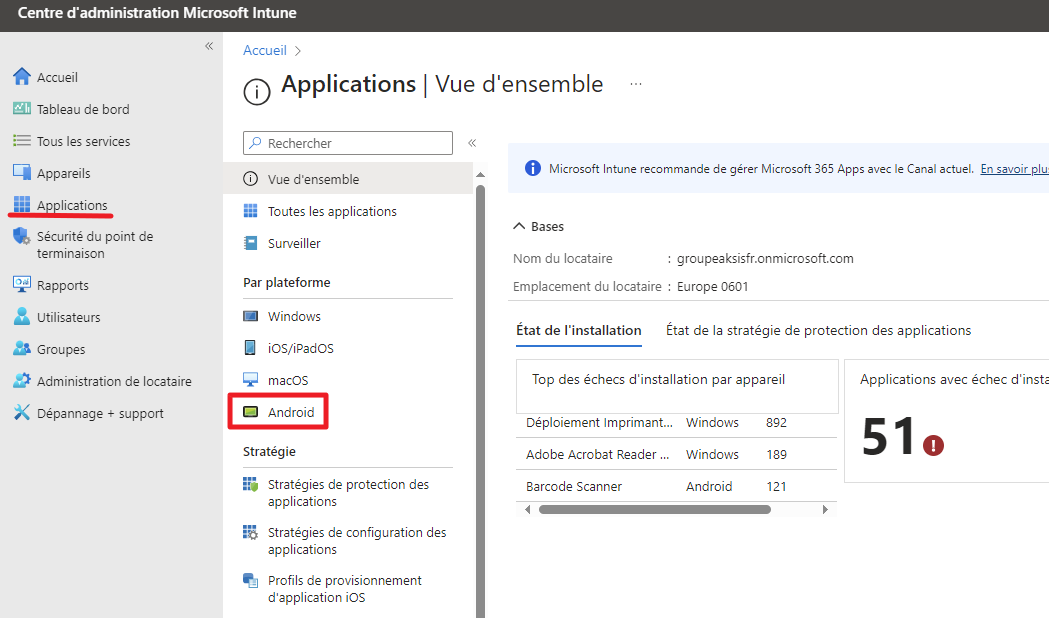Open Utilisateurs in left navigation
Viewport: 1049px width, 618px height.
point(68,317)
